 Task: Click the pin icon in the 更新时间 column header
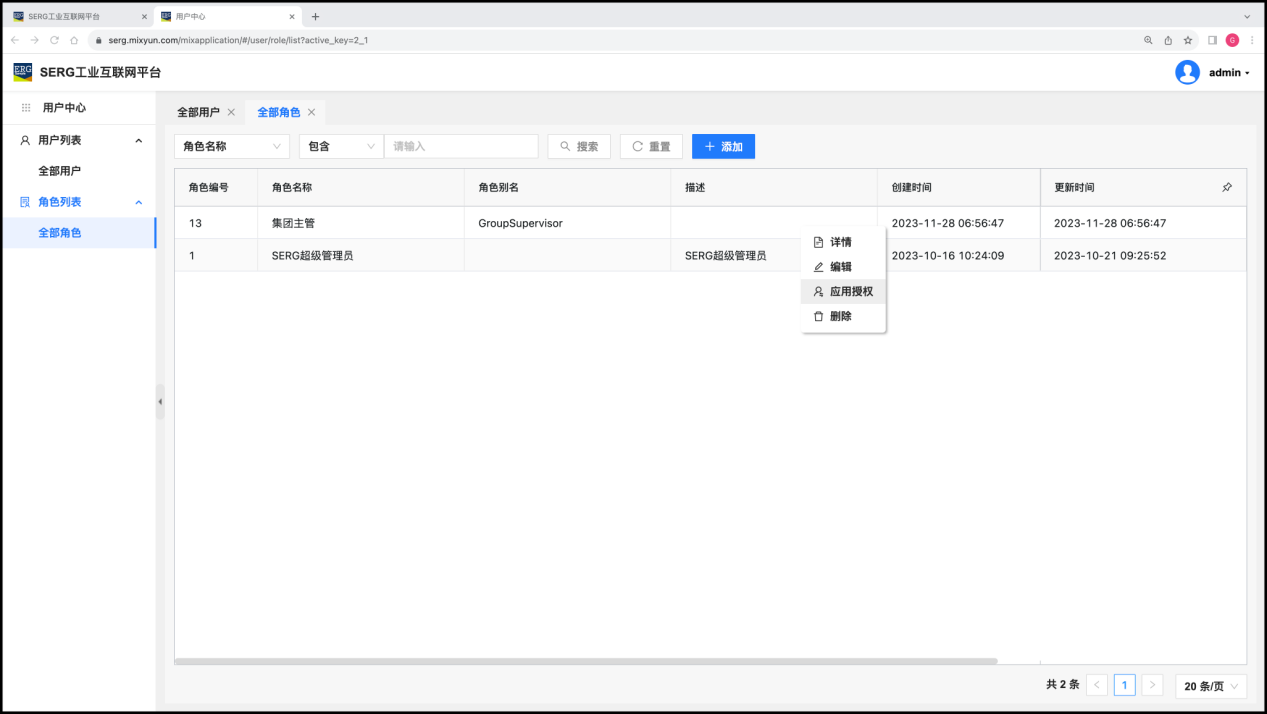point(1227,188)
